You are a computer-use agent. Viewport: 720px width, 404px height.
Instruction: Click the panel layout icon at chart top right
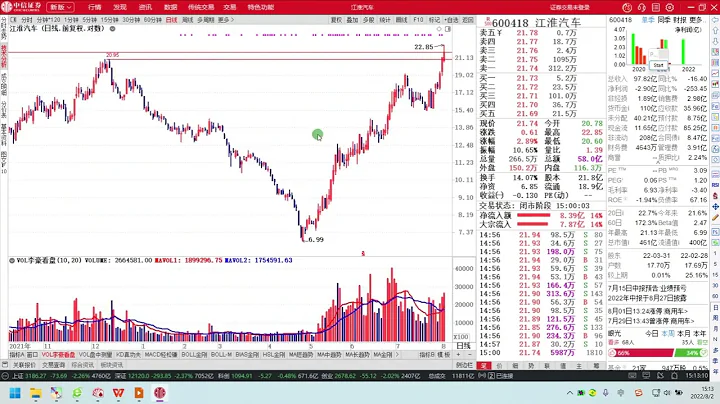[448, 29]
